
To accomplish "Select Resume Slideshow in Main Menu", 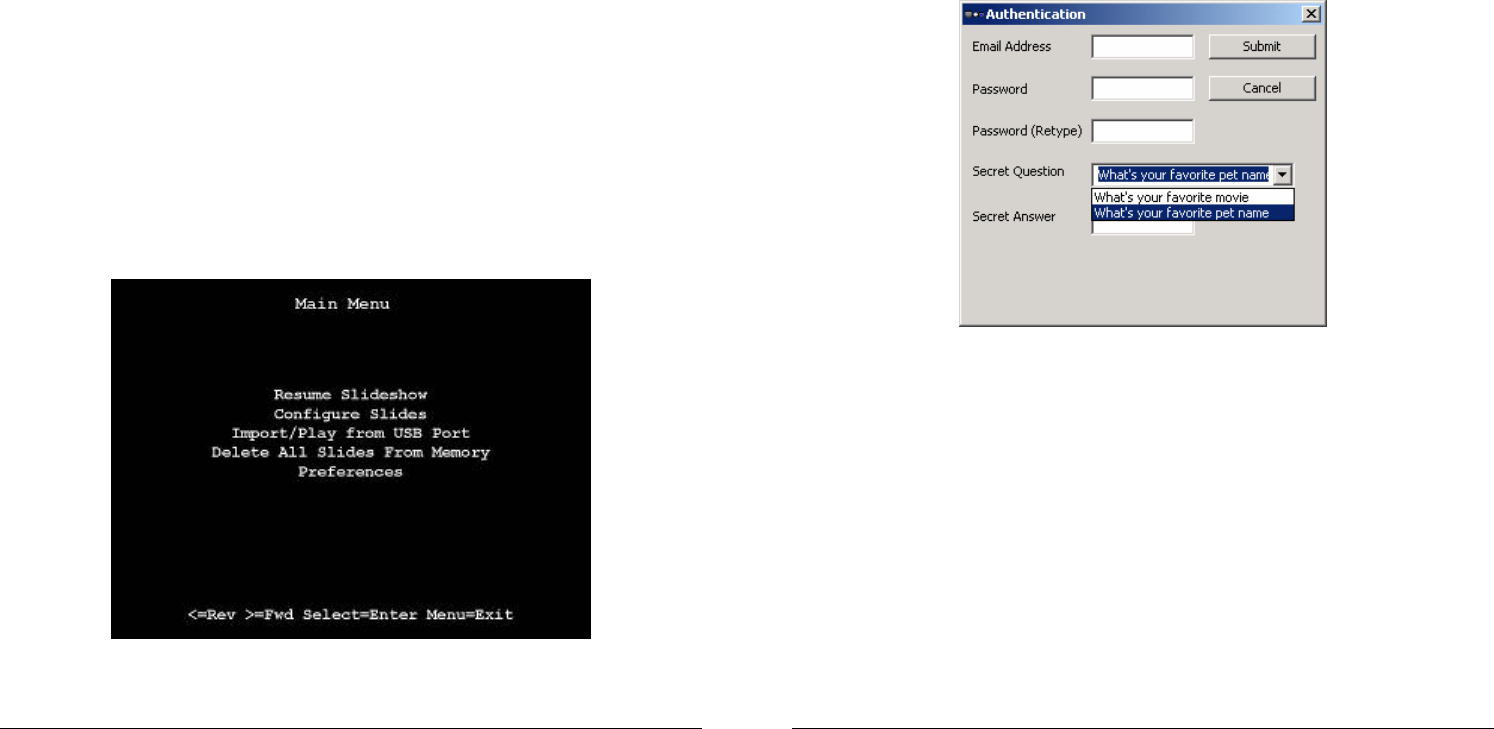I will coord(351,394).
